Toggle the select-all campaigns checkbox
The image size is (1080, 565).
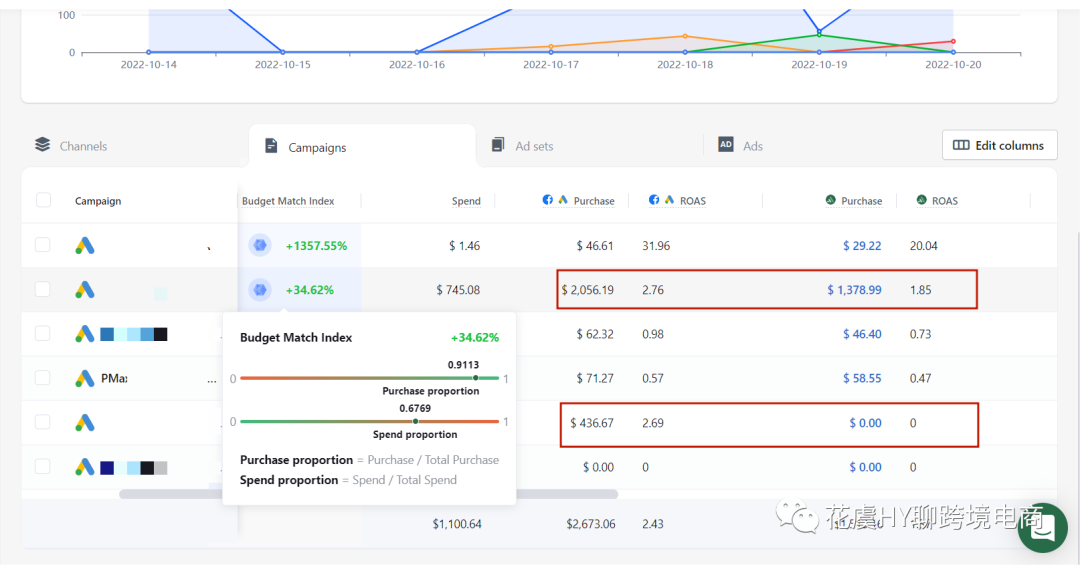tap(43, 200)
